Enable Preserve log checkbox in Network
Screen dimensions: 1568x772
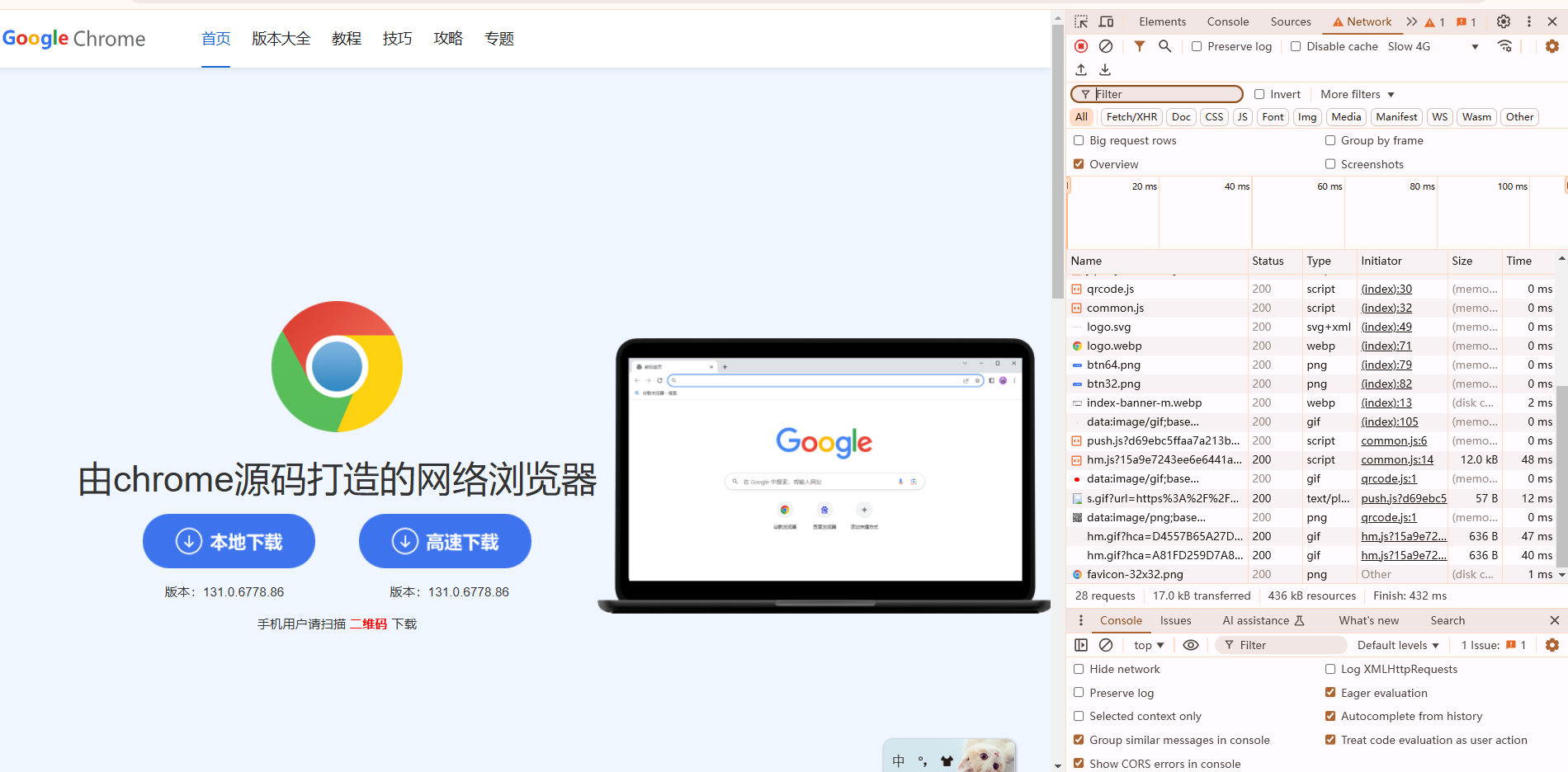coord(1197,46)
